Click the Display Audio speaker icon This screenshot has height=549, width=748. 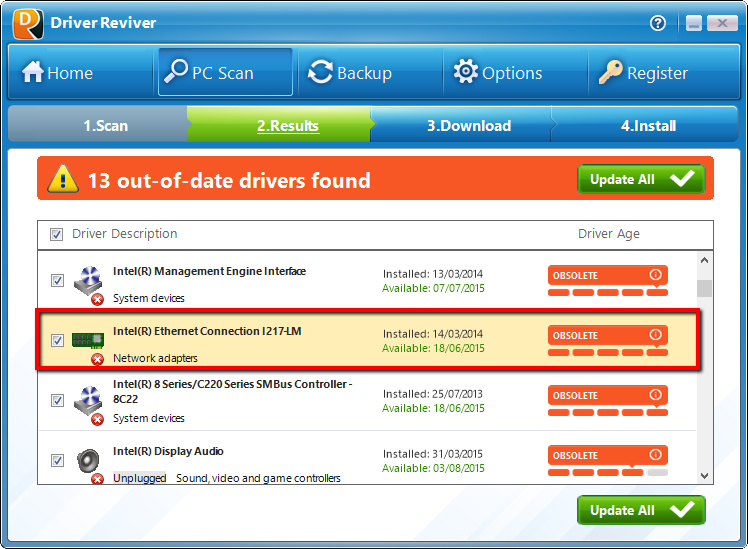click(x=88, y=461)
